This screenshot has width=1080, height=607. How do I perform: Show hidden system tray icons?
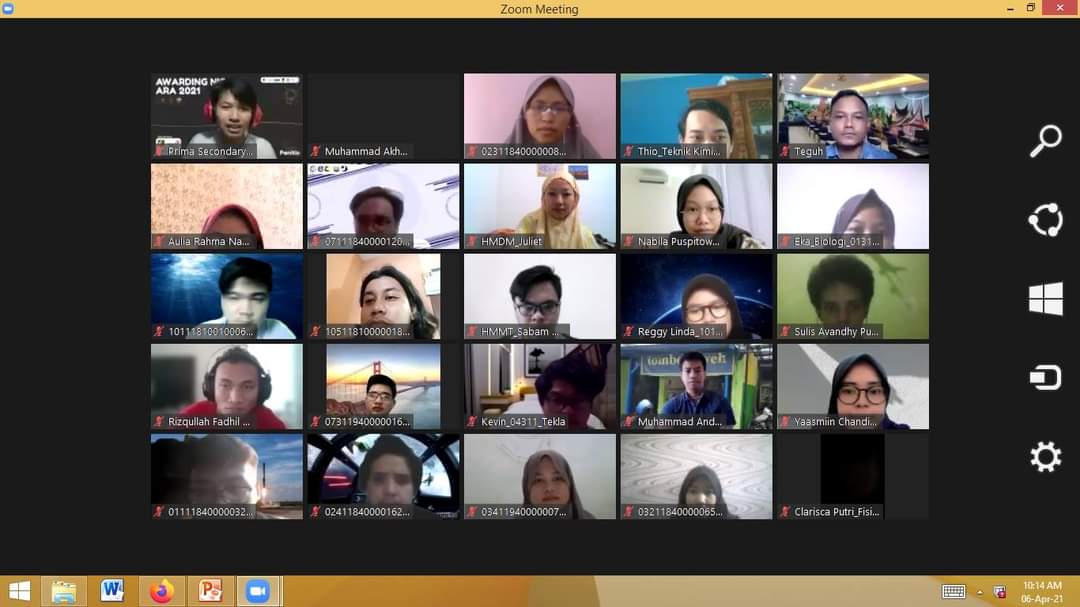click(980, 592)
